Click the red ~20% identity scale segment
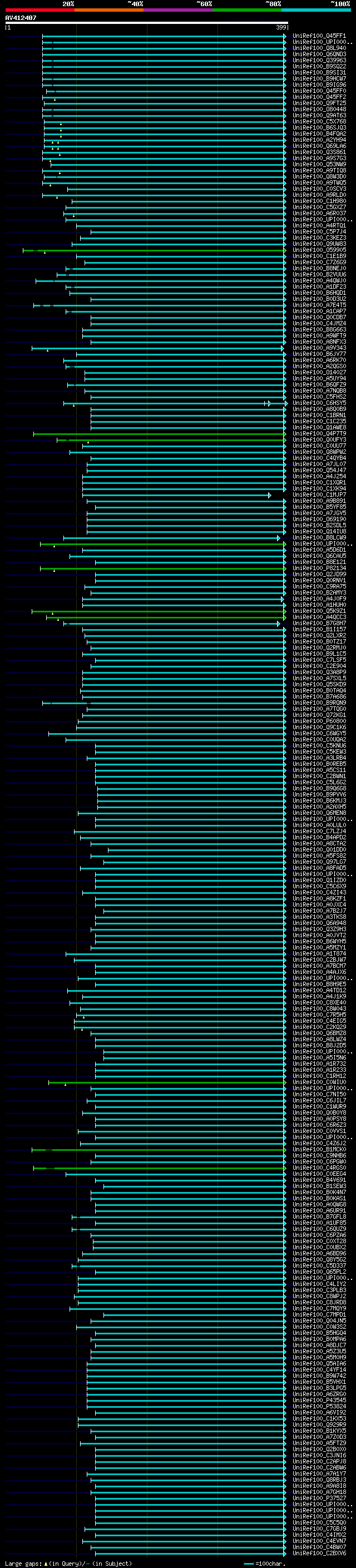Viewport: 356px width, 1568px height. tap(39, 10)
